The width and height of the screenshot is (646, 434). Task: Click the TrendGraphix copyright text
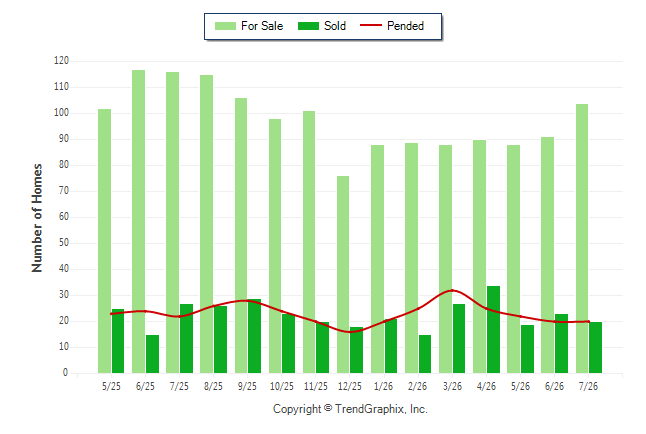click(350, 409)
